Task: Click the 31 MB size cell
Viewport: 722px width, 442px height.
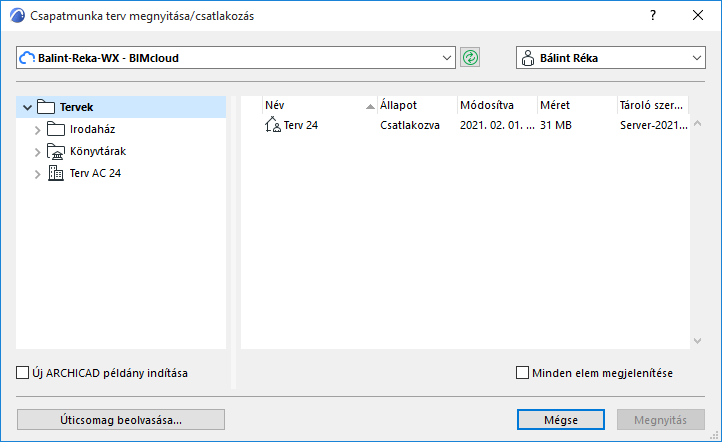Action: point(556,125)
